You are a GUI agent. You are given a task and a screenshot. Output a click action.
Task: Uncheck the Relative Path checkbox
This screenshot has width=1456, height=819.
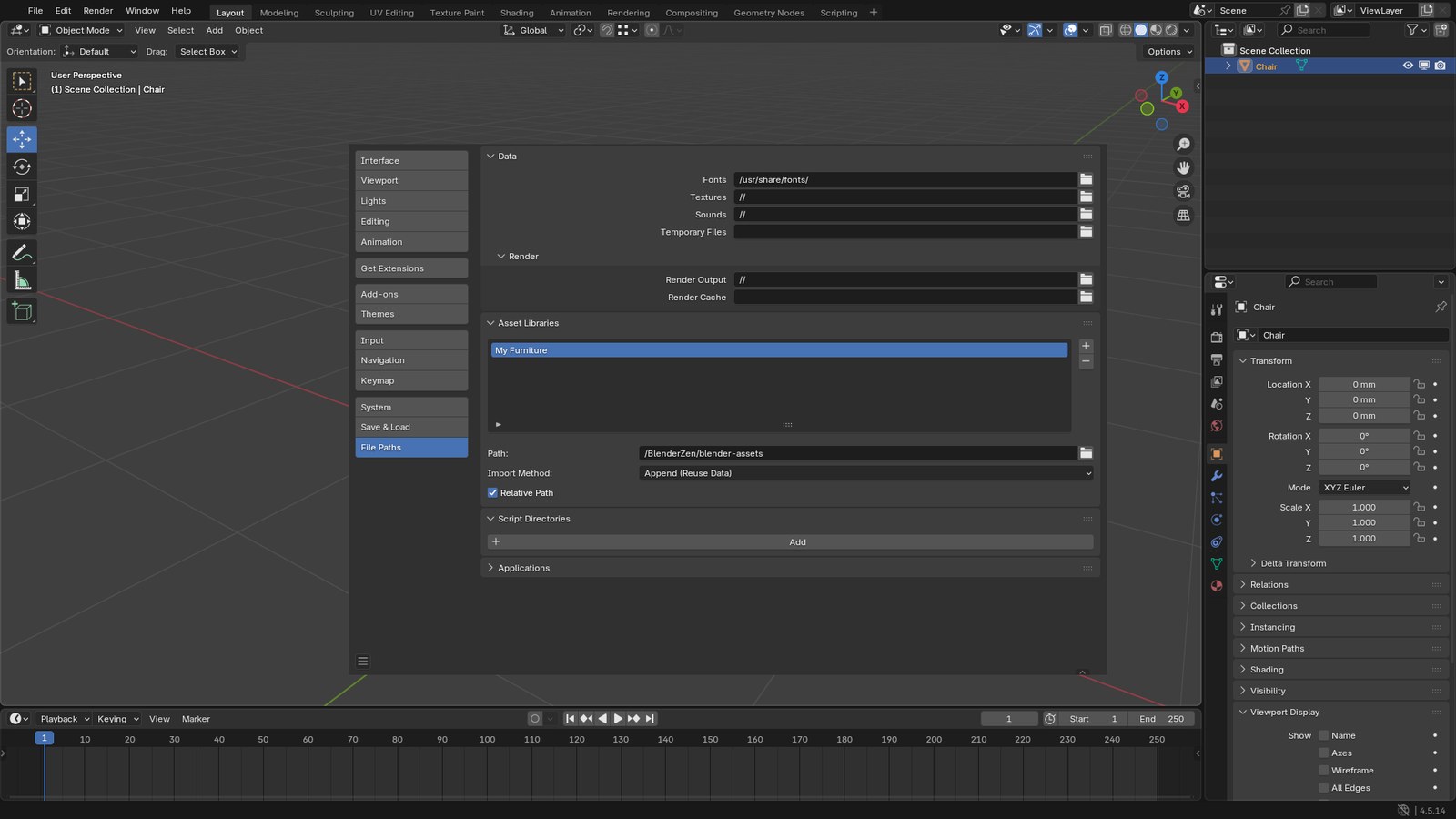click(x=492, y=493)
